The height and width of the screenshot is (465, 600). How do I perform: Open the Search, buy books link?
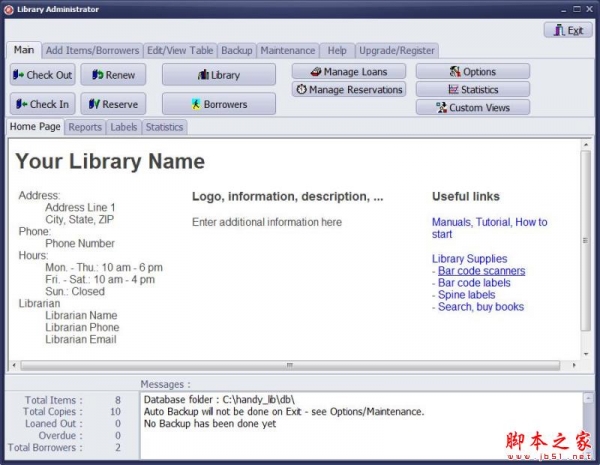click(481, 307)
